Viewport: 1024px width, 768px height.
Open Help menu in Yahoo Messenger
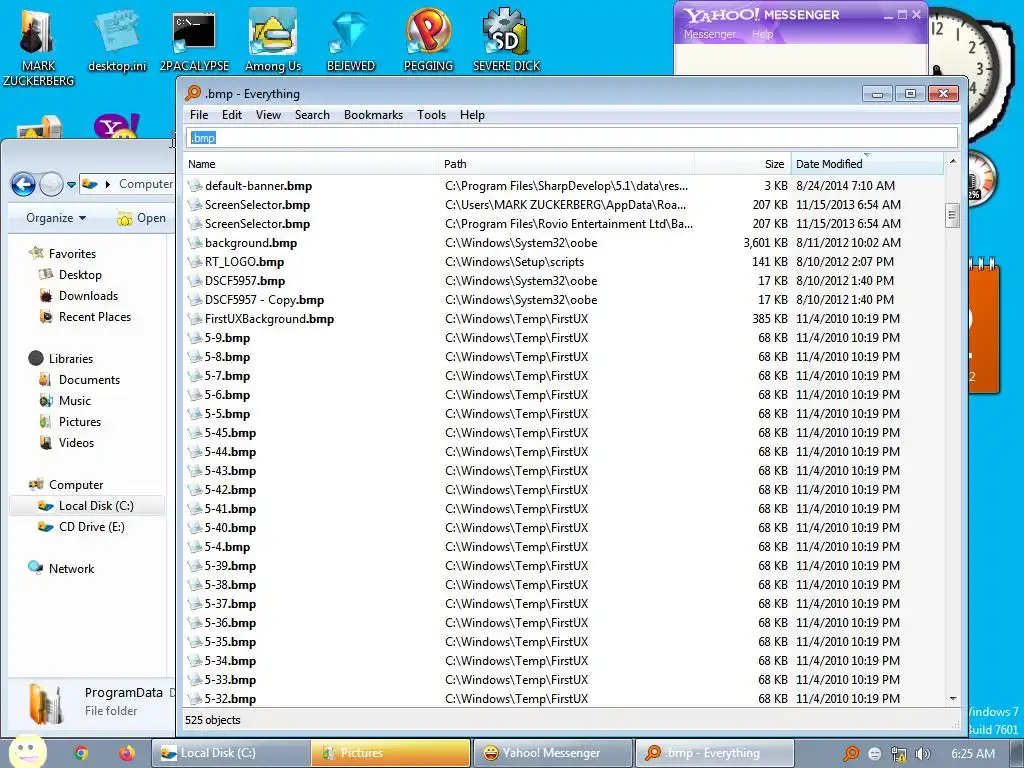click(x=762, y=34)
